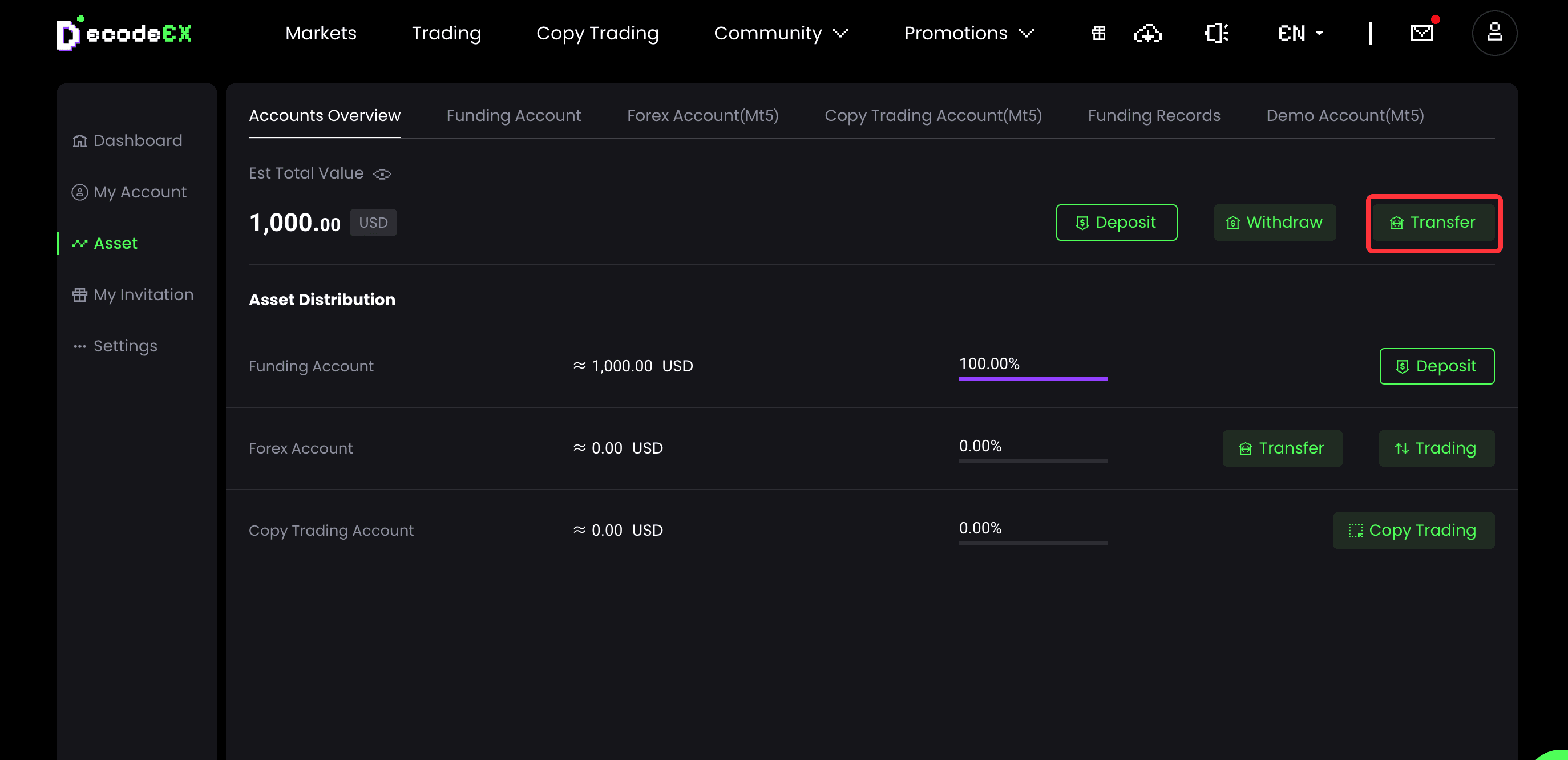Expand the Community dropdown menu

[x=781, y=33]
